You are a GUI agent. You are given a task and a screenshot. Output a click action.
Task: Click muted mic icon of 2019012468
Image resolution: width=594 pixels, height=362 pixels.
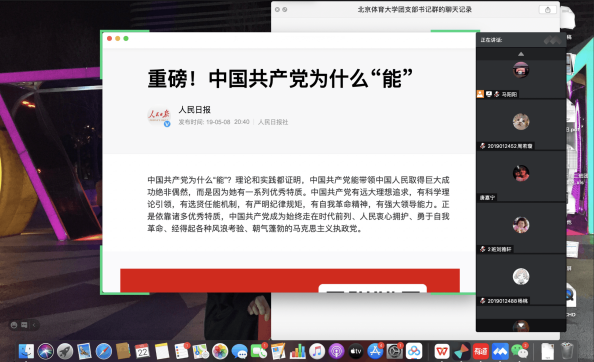pyautogui.click(x=483, y=301)
